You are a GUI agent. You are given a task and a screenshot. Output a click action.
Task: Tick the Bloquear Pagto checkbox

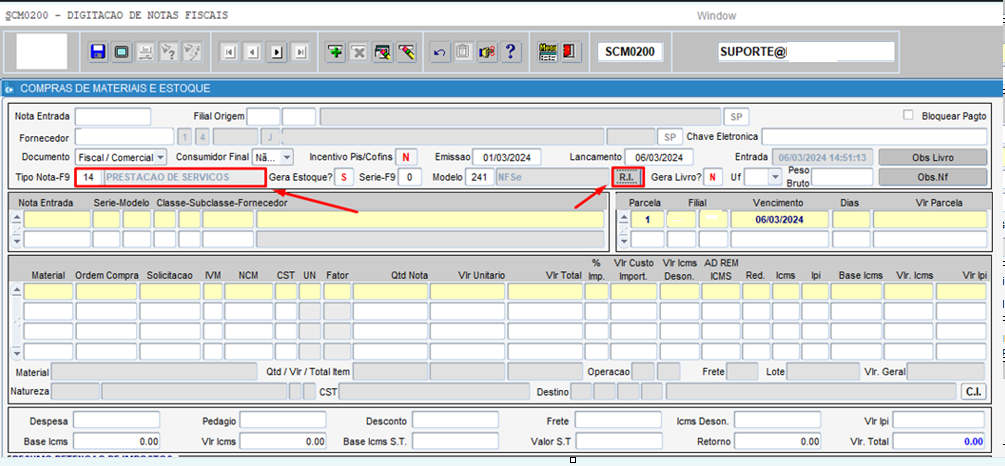(908, 115)
